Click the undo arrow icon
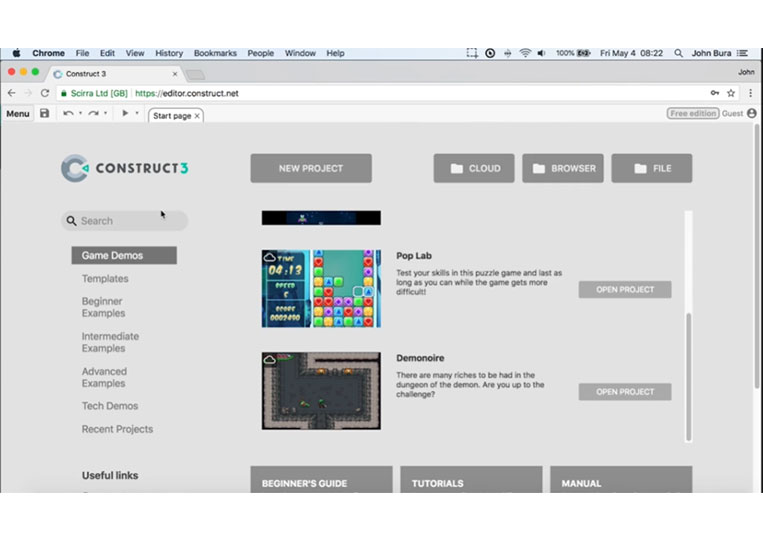Image resolution: width=763 pixels, height=541 pixels. click(68, 113)
